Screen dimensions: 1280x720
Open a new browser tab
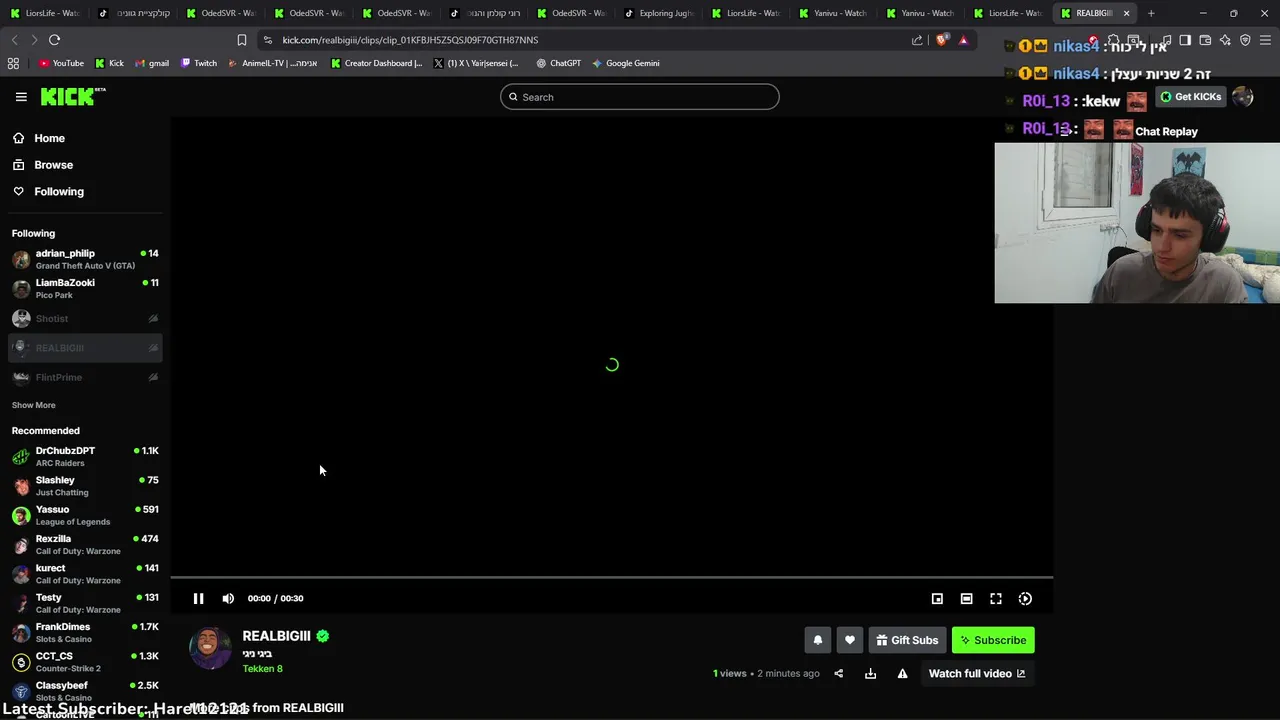(x=1151, y=13)
